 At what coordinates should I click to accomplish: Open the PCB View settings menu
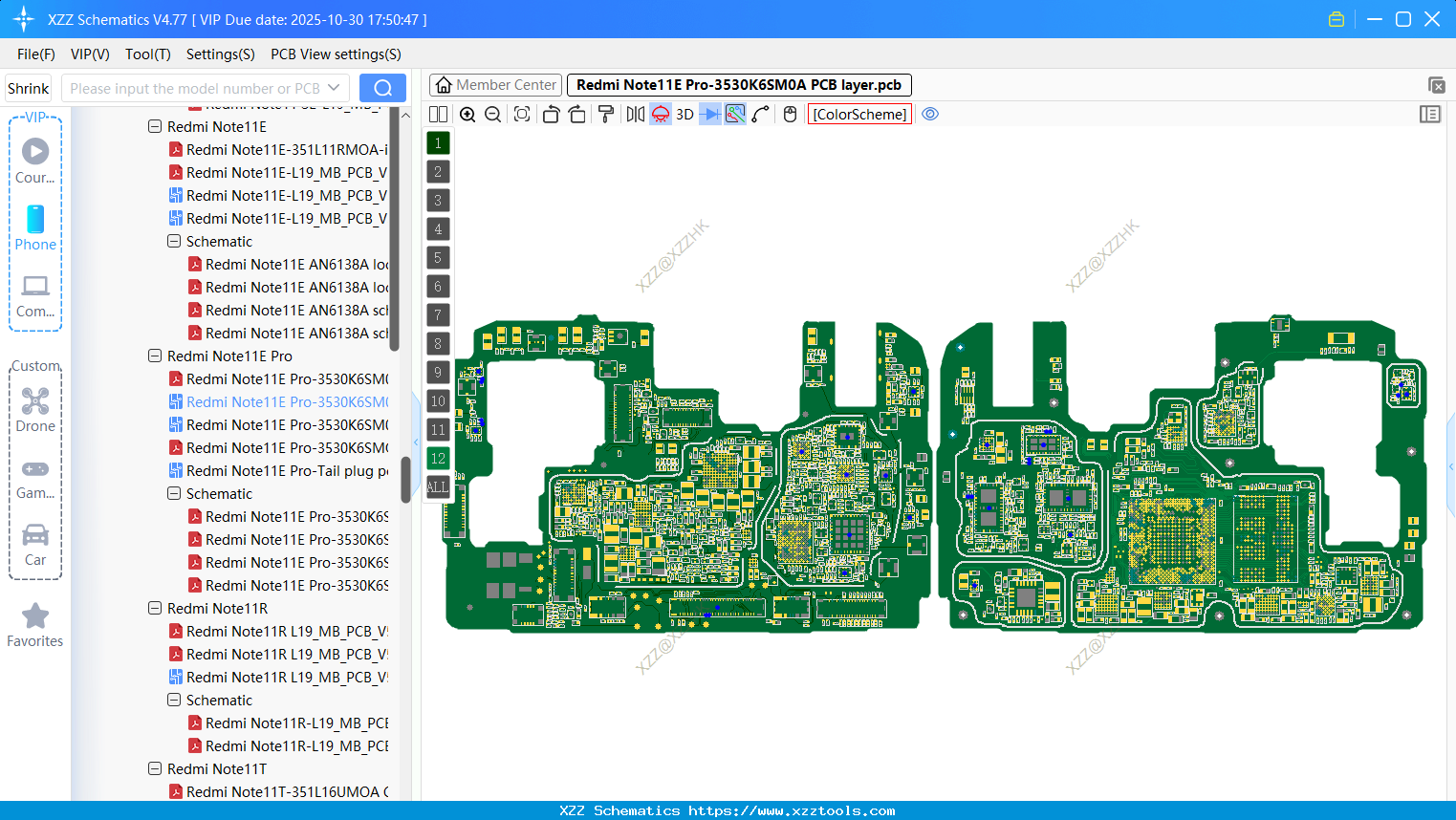tap(335, 54)
